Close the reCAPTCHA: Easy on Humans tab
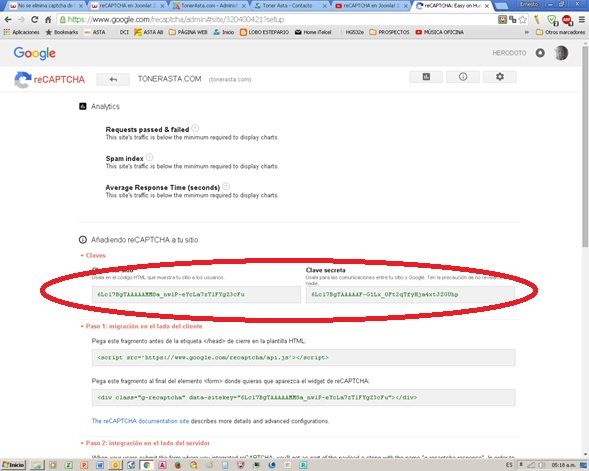589x471 pixels. (x=487, y=6)
